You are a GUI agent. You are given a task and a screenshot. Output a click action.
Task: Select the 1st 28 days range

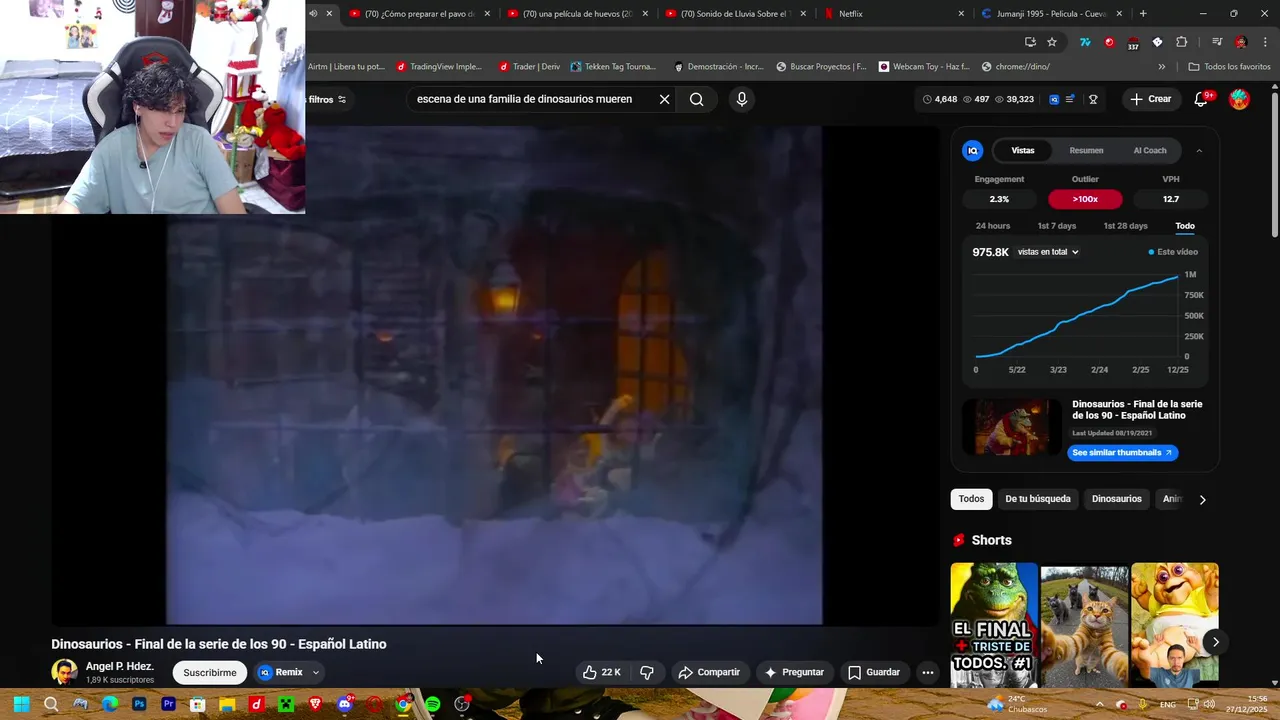point(1125,226)
